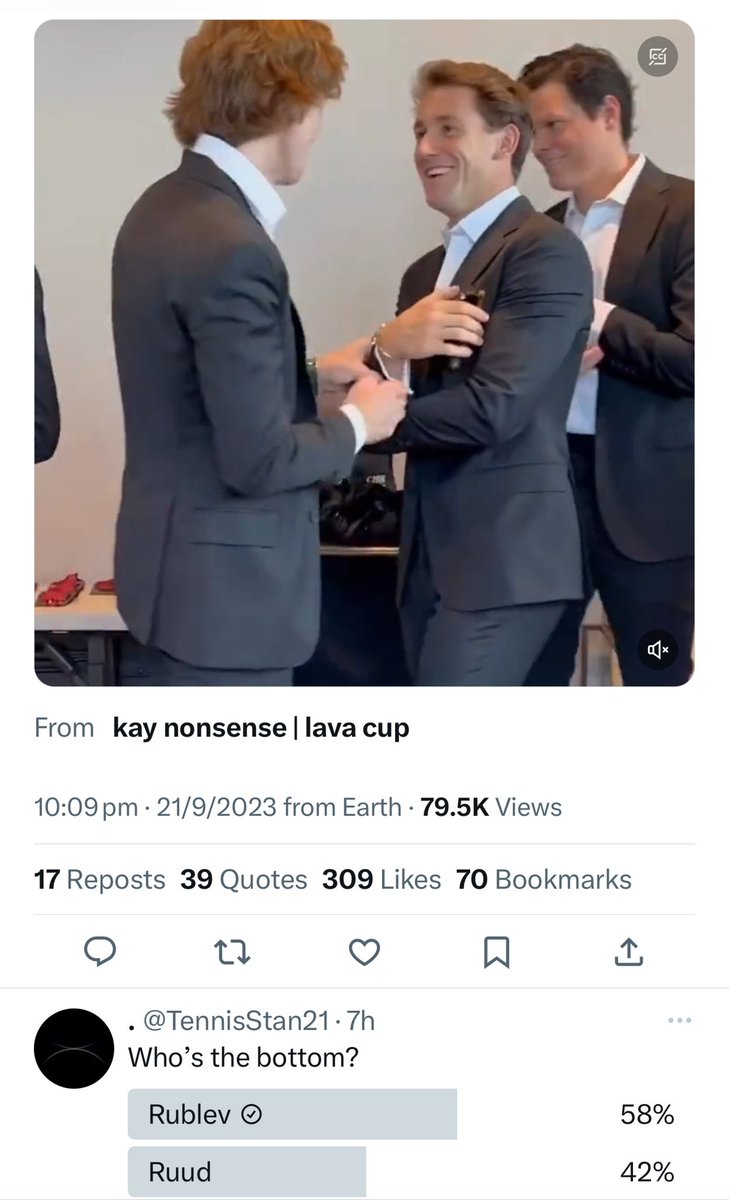Open three-dot menu on TennisStan21 reply
Viewport: 729px width, 1200px height.
coord(679,1021)
